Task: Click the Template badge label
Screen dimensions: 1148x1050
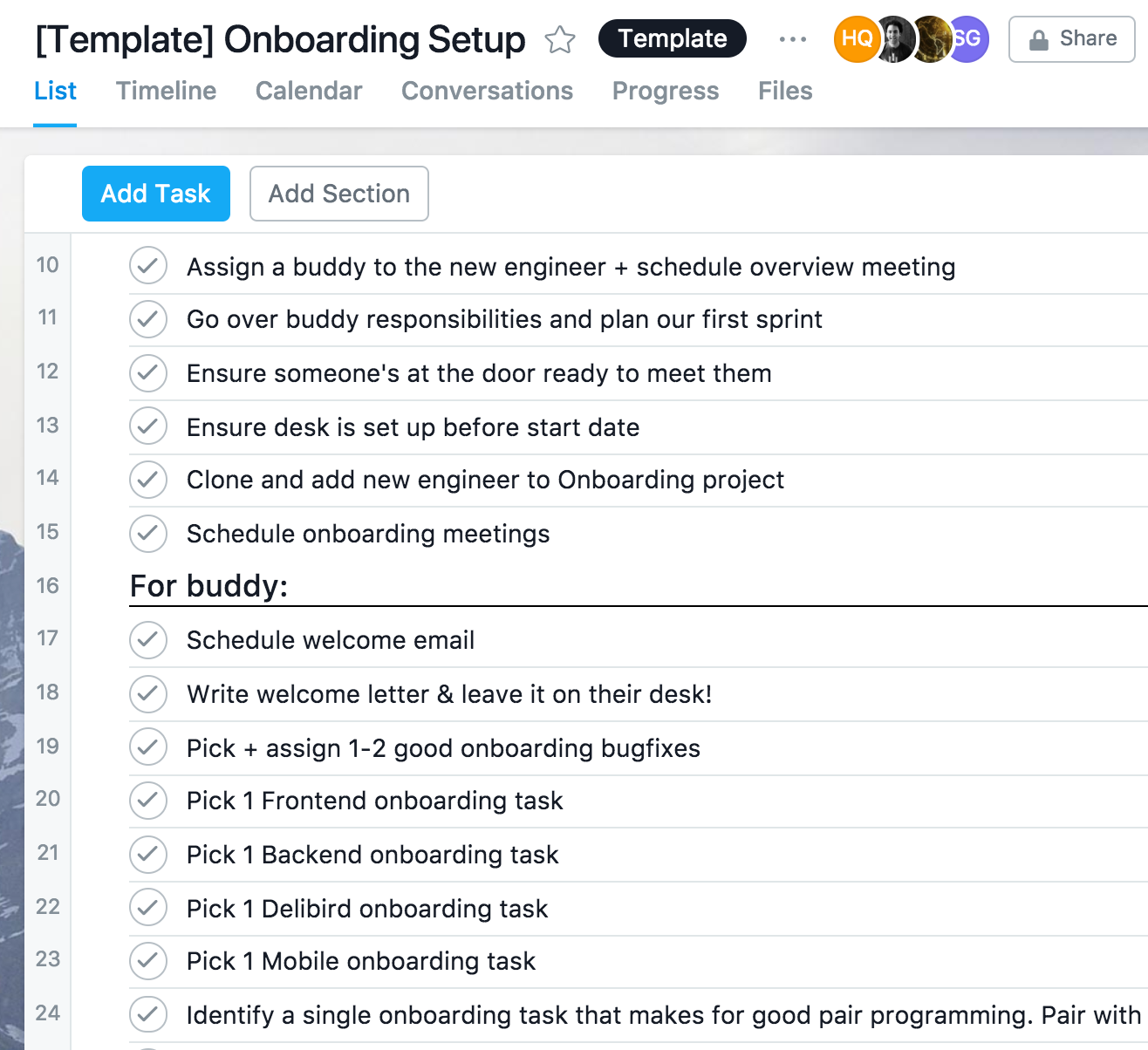Action: 673,39
